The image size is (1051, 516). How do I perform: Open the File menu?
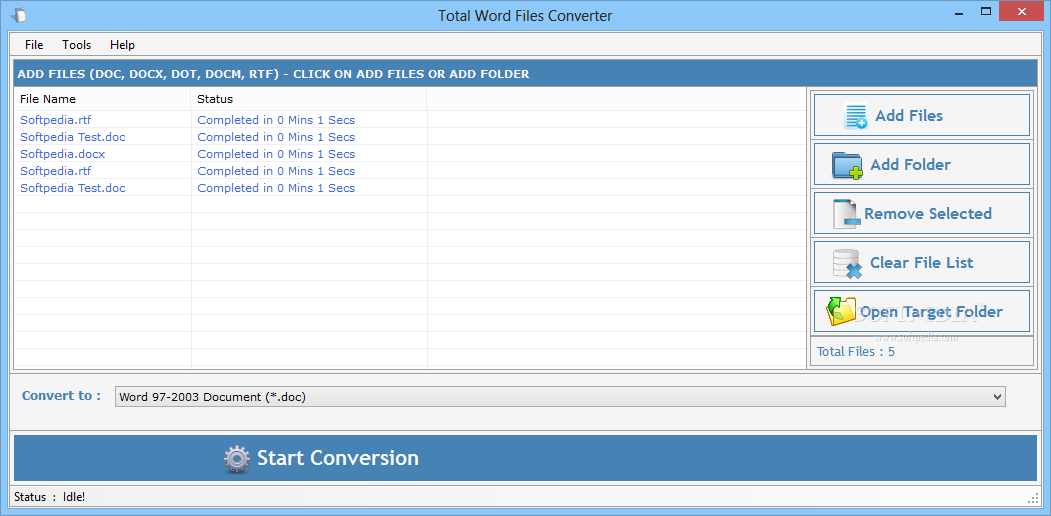pyautogui.click(x=34, y=45)
